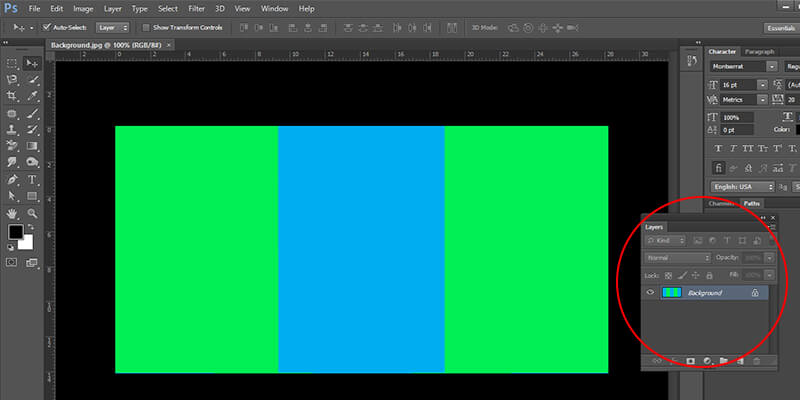Select the Path Selection tool
Viewport: 800px width, 400px height.
tap(12, 196)
